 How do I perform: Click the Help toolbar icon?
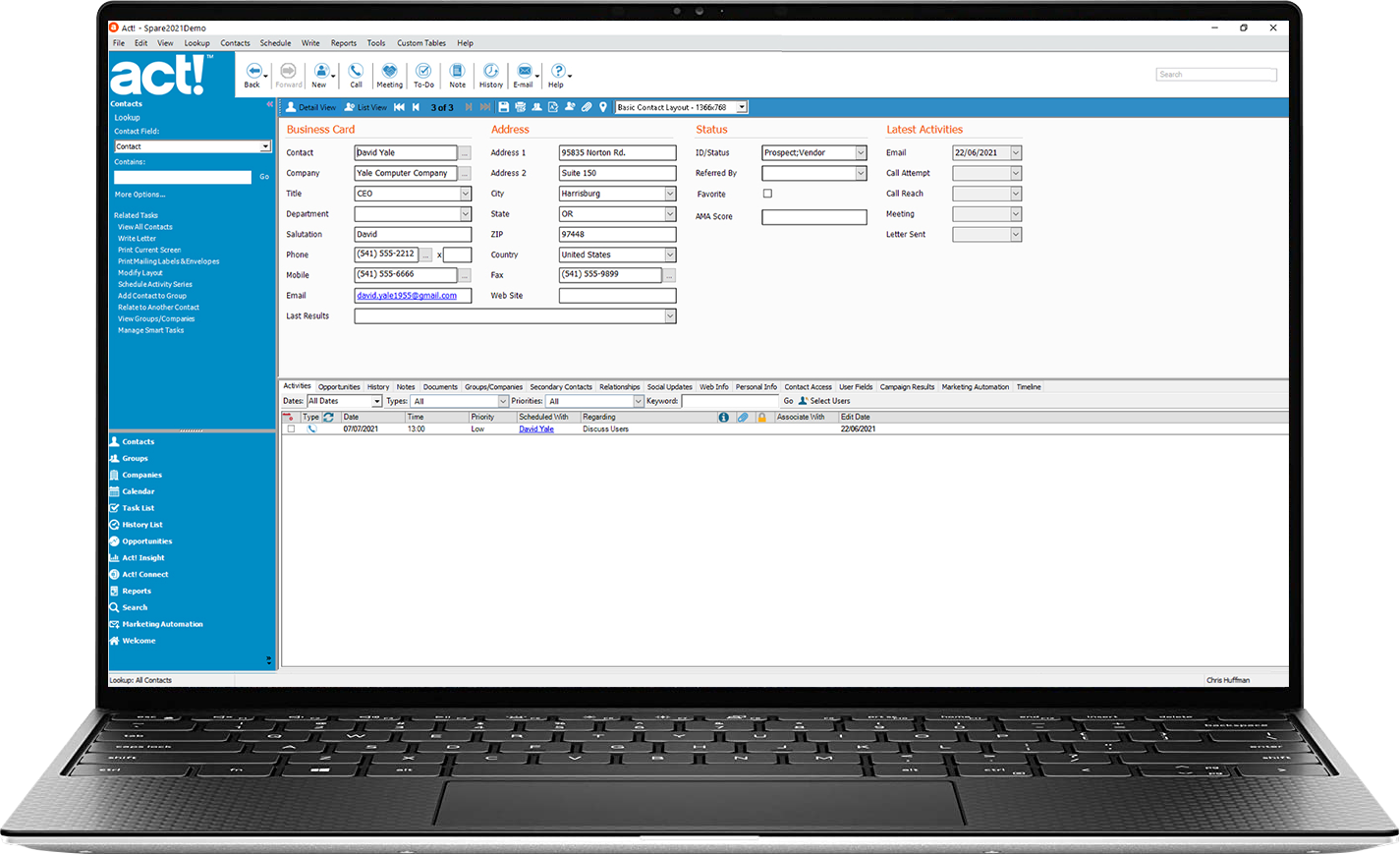click(x=557, y=72)
